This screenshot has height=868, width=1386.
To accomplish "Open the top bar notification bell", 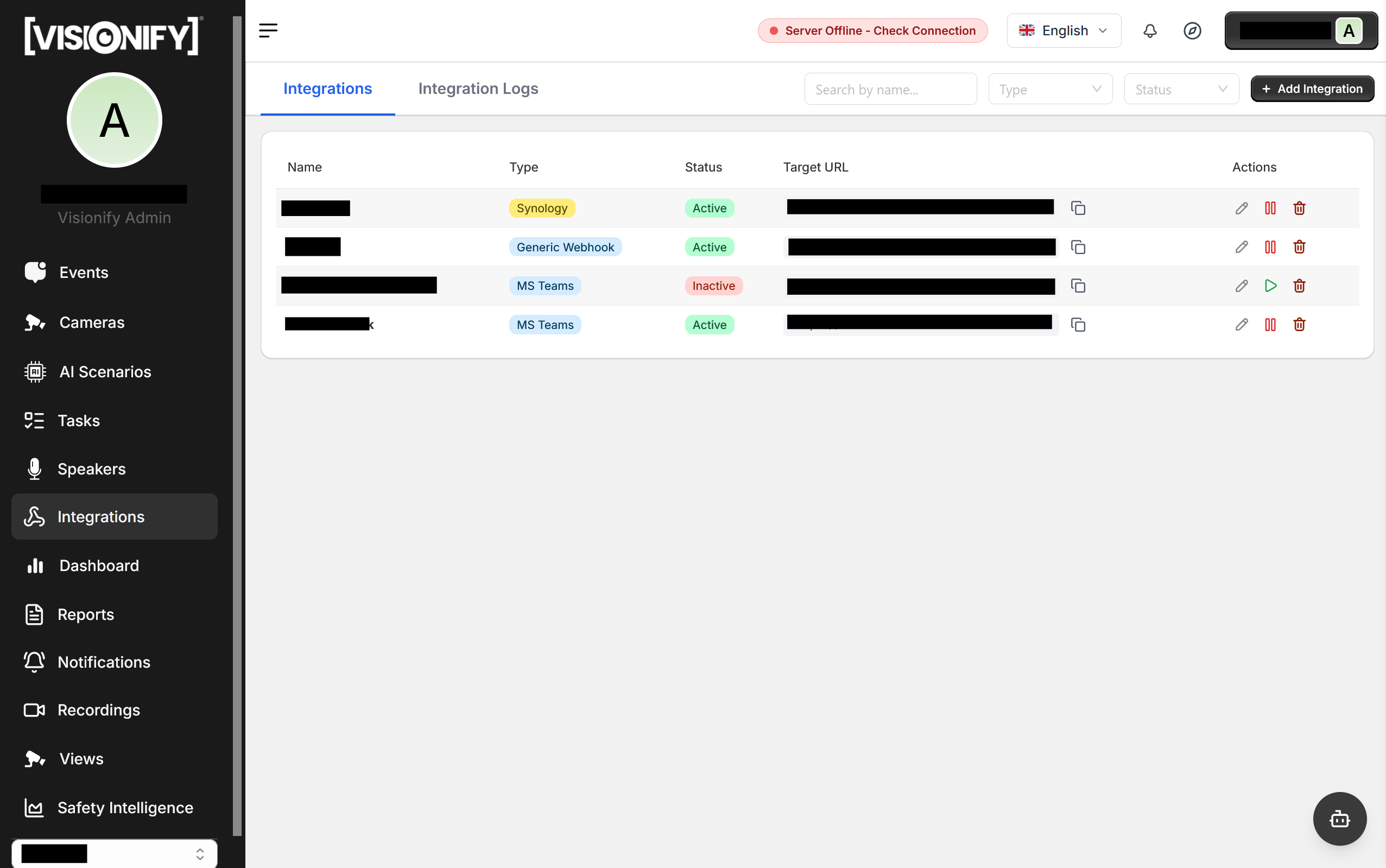I will 1149,30.
